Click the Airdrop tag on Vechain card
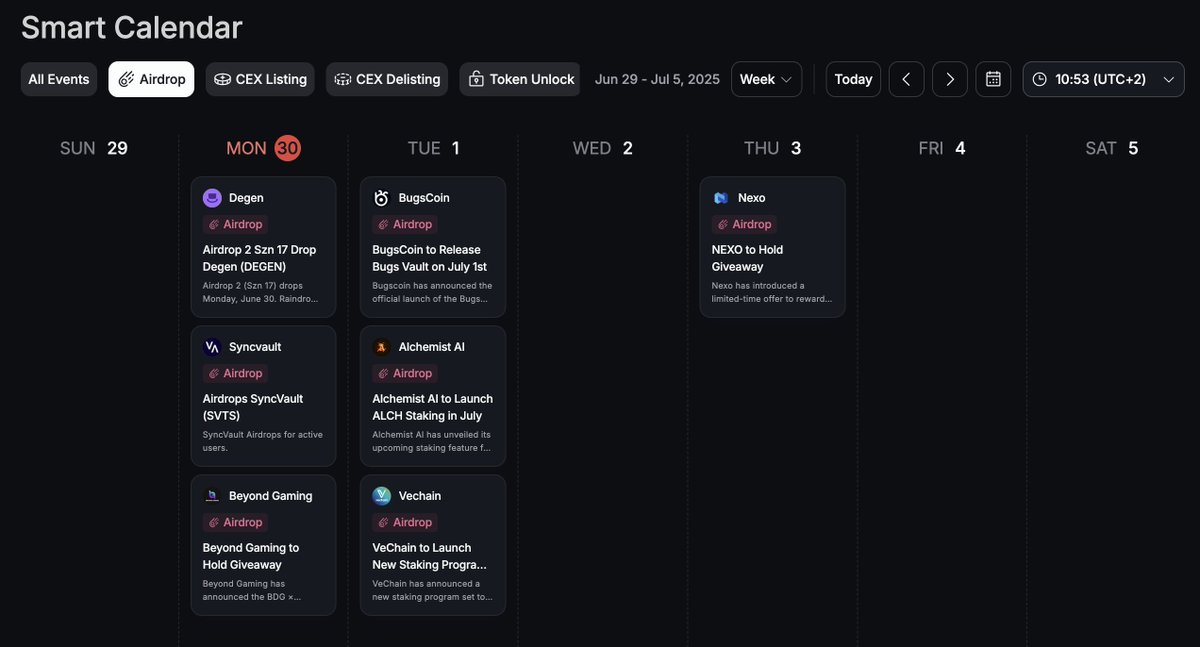The width and height of the screenshot is (1200, 647). tap(405, 522)
